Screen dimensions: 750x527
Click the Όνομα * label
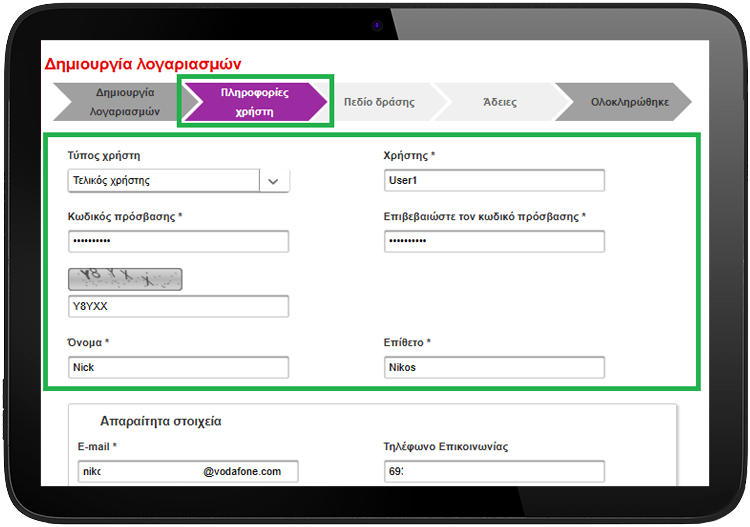coord(88,342)
